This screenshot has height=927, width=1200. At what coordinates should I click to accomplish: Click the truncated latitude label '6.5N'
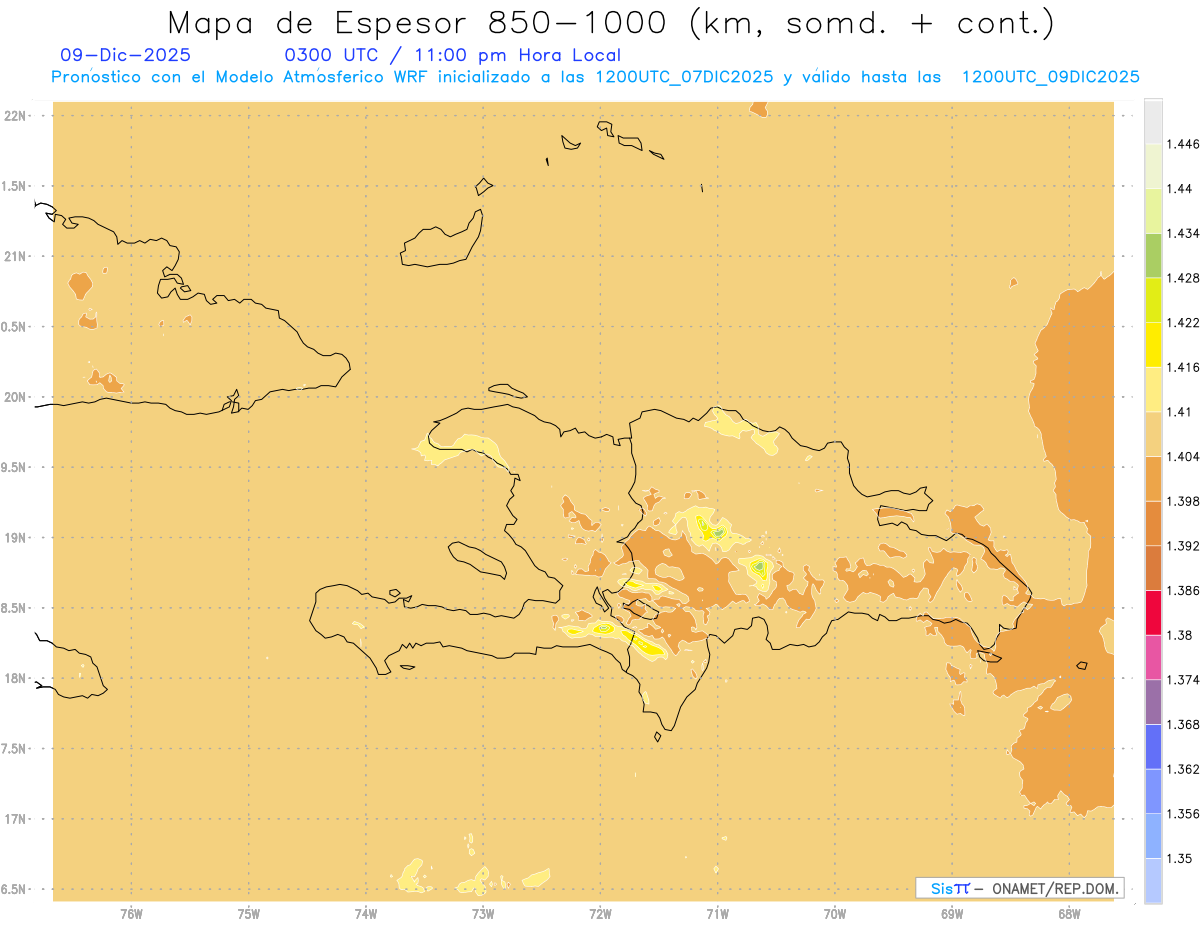pyautogui.click(x=13, y=889)
